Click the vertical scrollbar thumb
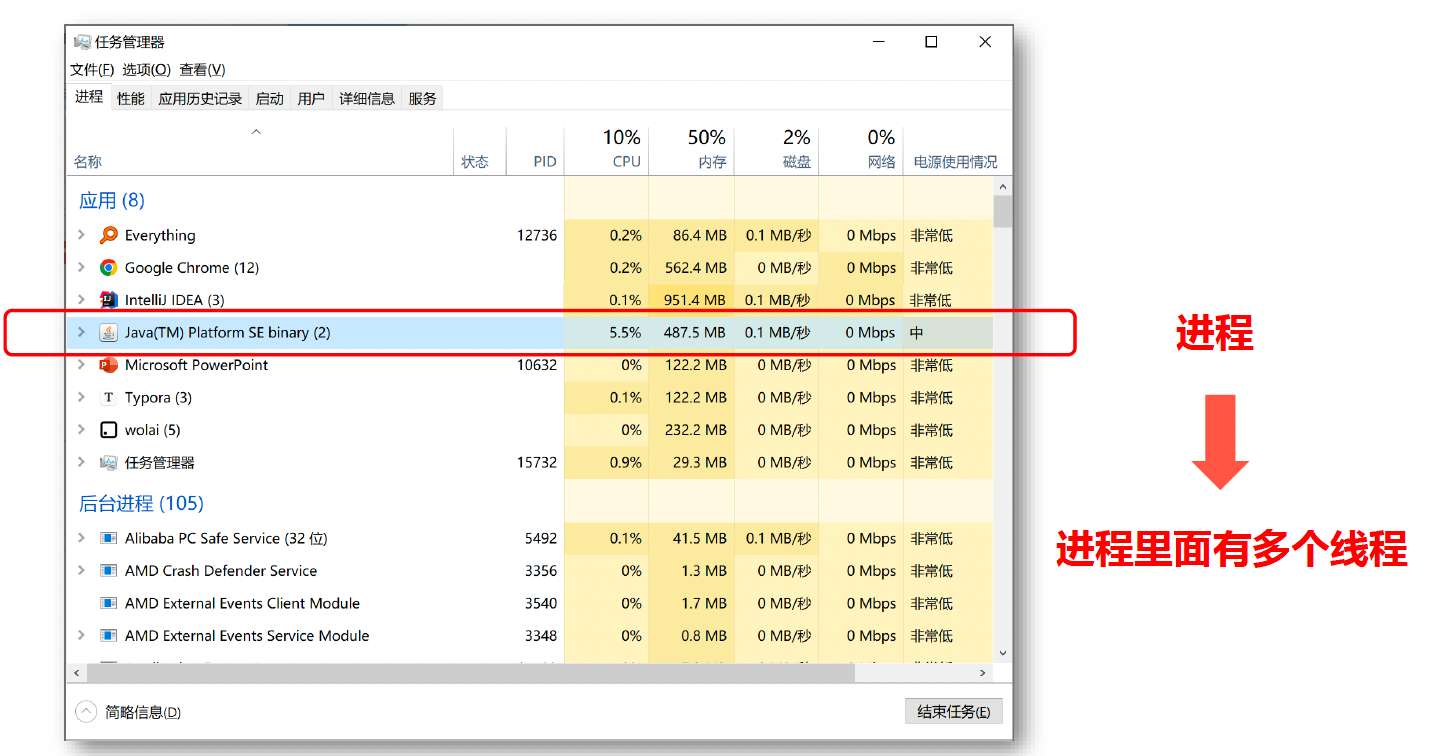 1003,211
